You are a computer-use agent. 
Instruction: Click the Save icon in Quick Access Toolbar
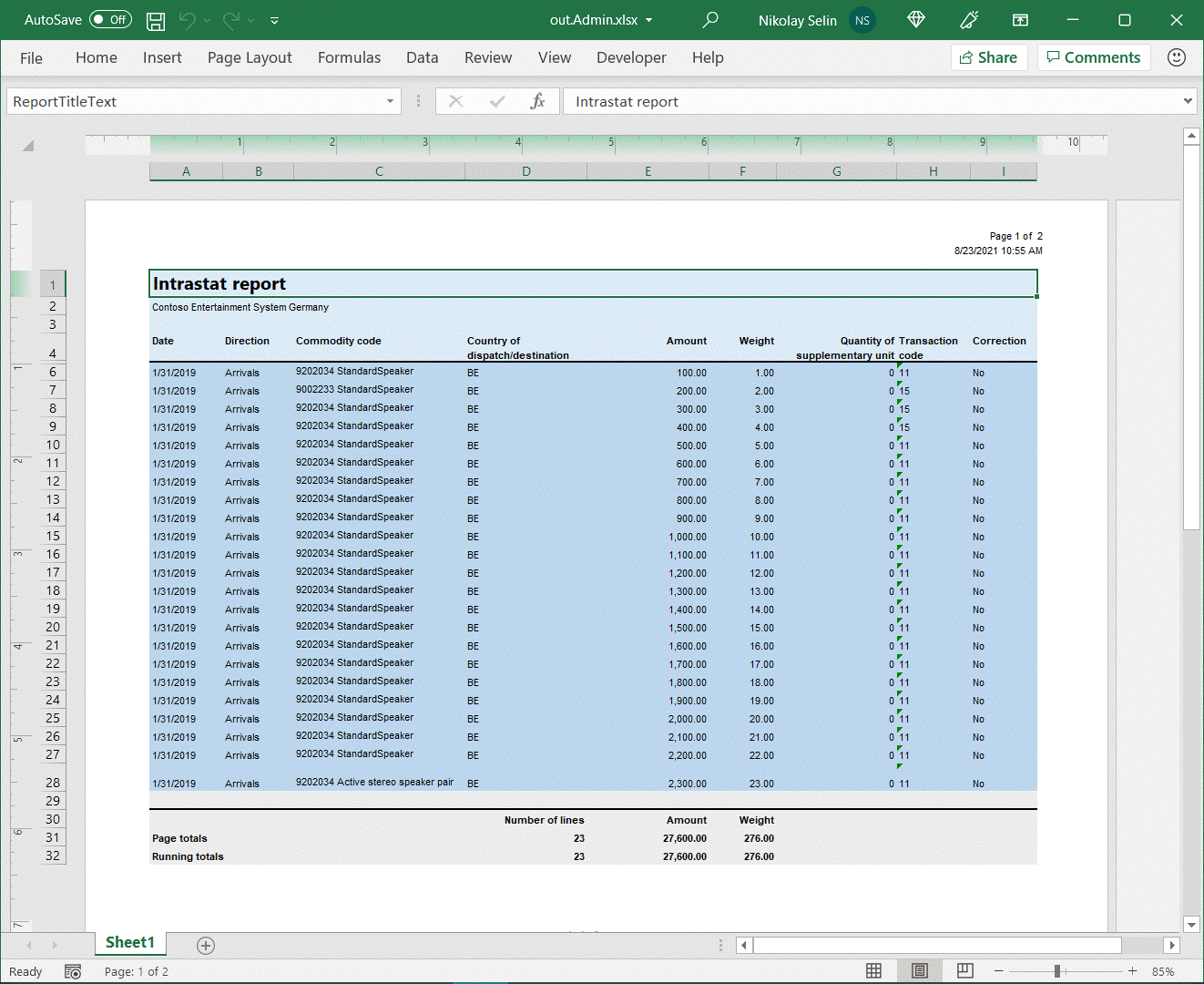(x=155, y=19)
